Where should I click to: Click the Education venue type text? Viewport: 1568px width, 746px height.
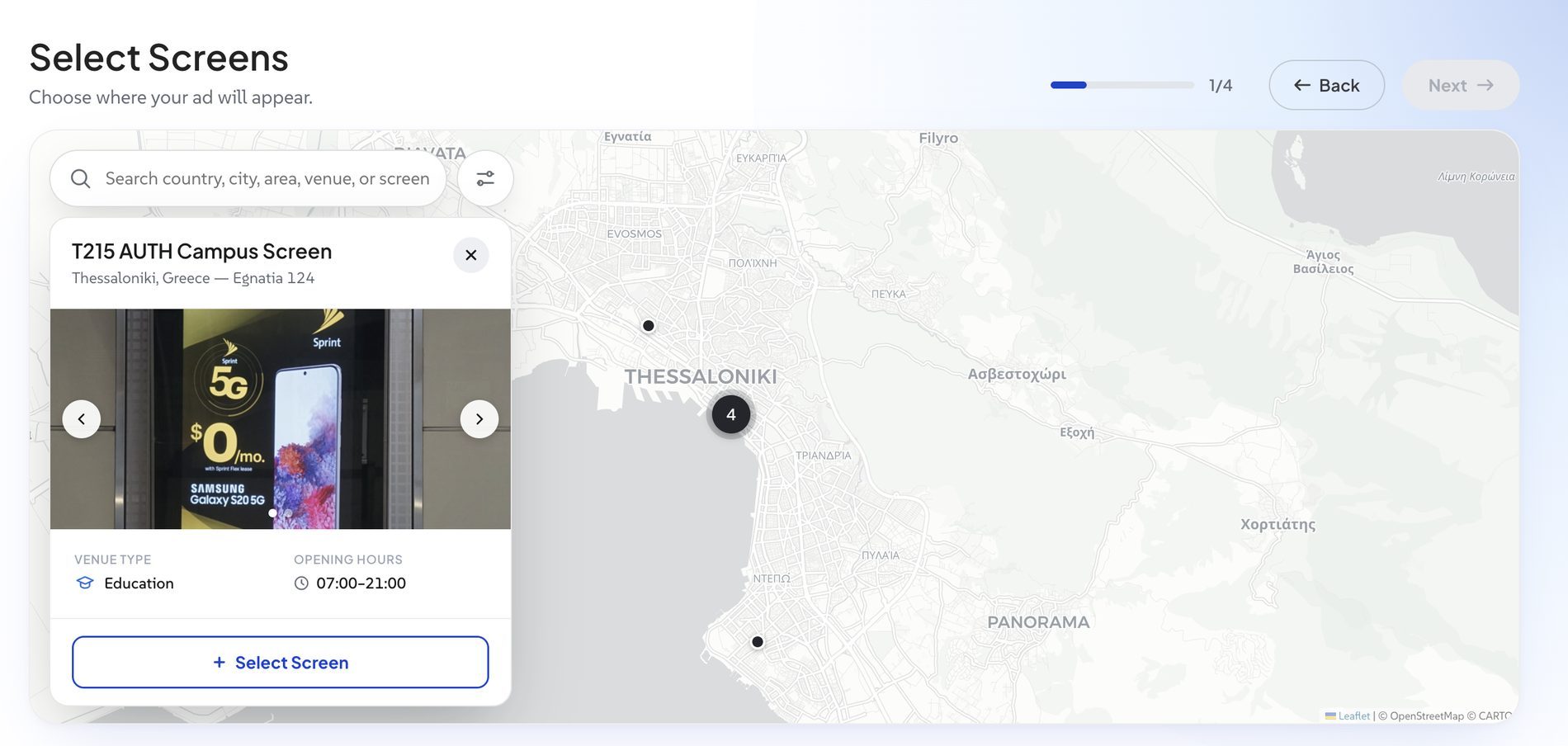tap(139, 583)
